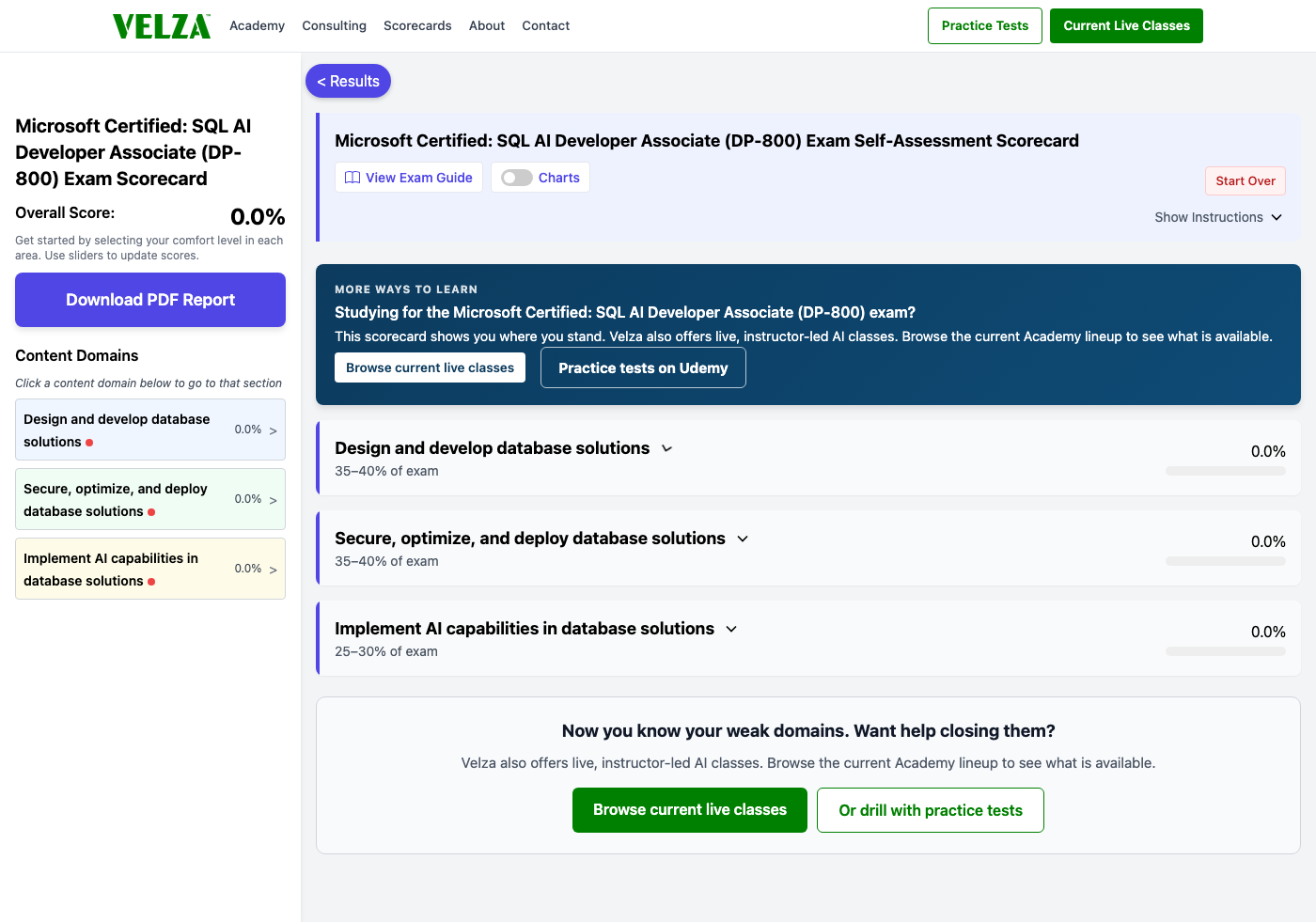Click the Content Domains heading
1316x922 pixels.
(77, 355)
